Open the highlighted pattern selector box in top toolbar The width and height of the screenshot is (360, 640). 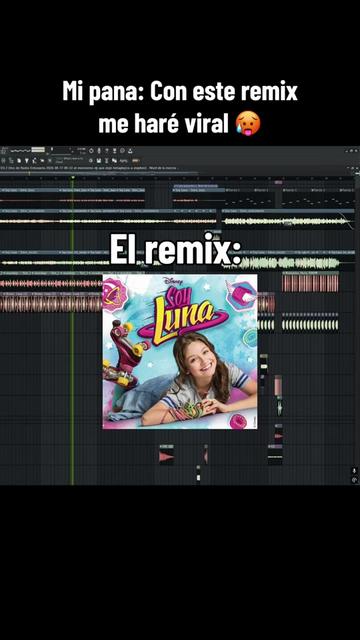pos(38,150)
